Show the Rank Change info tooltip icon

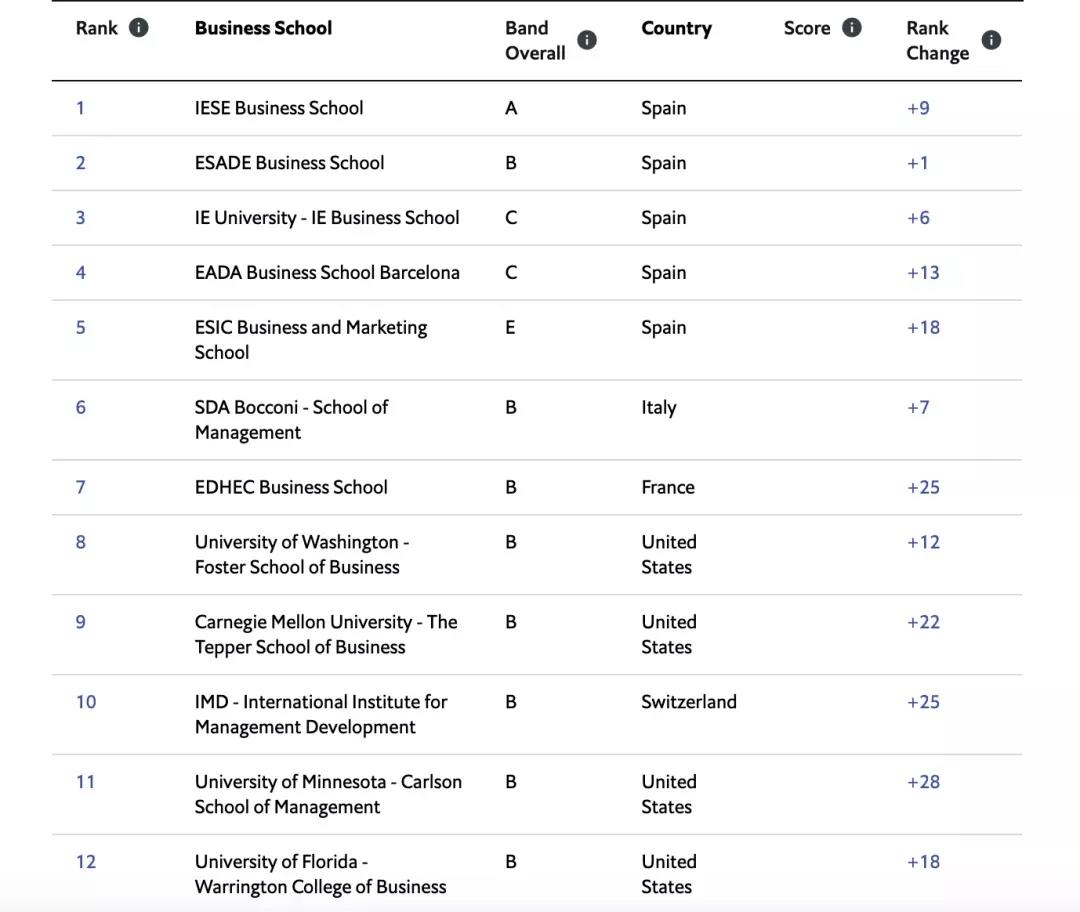(x=990, y=40)
